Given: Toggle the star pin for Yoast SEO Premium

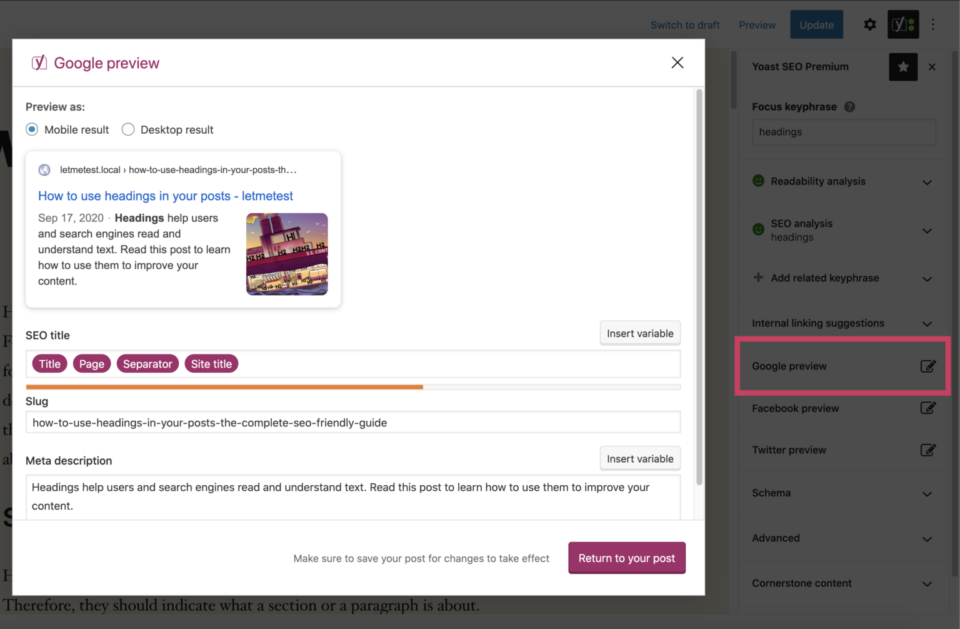Looking at the screenshot, I should (x=903, y=66).
